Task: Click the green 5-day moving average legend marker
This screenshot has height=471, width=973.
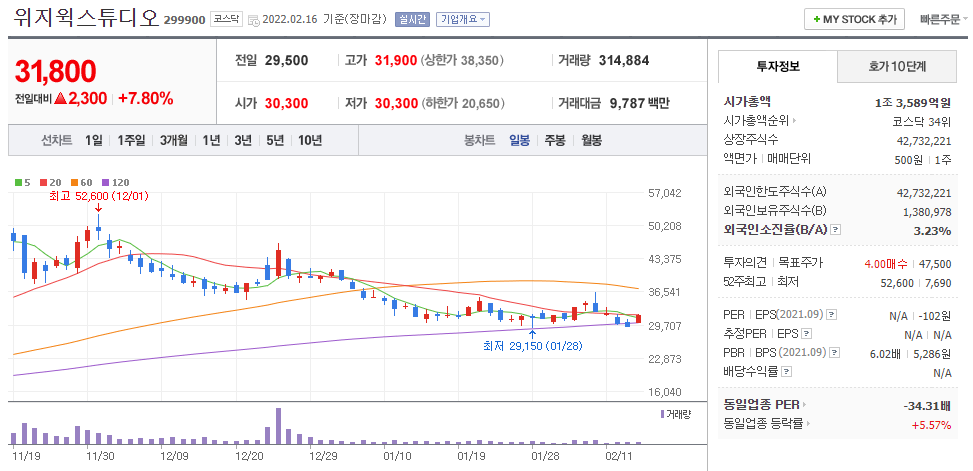Action: 18,182
